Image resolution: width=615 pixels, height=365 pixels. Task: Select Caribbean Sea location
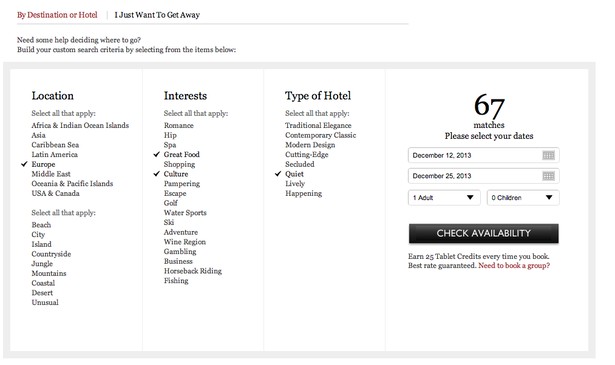point(55,145)
